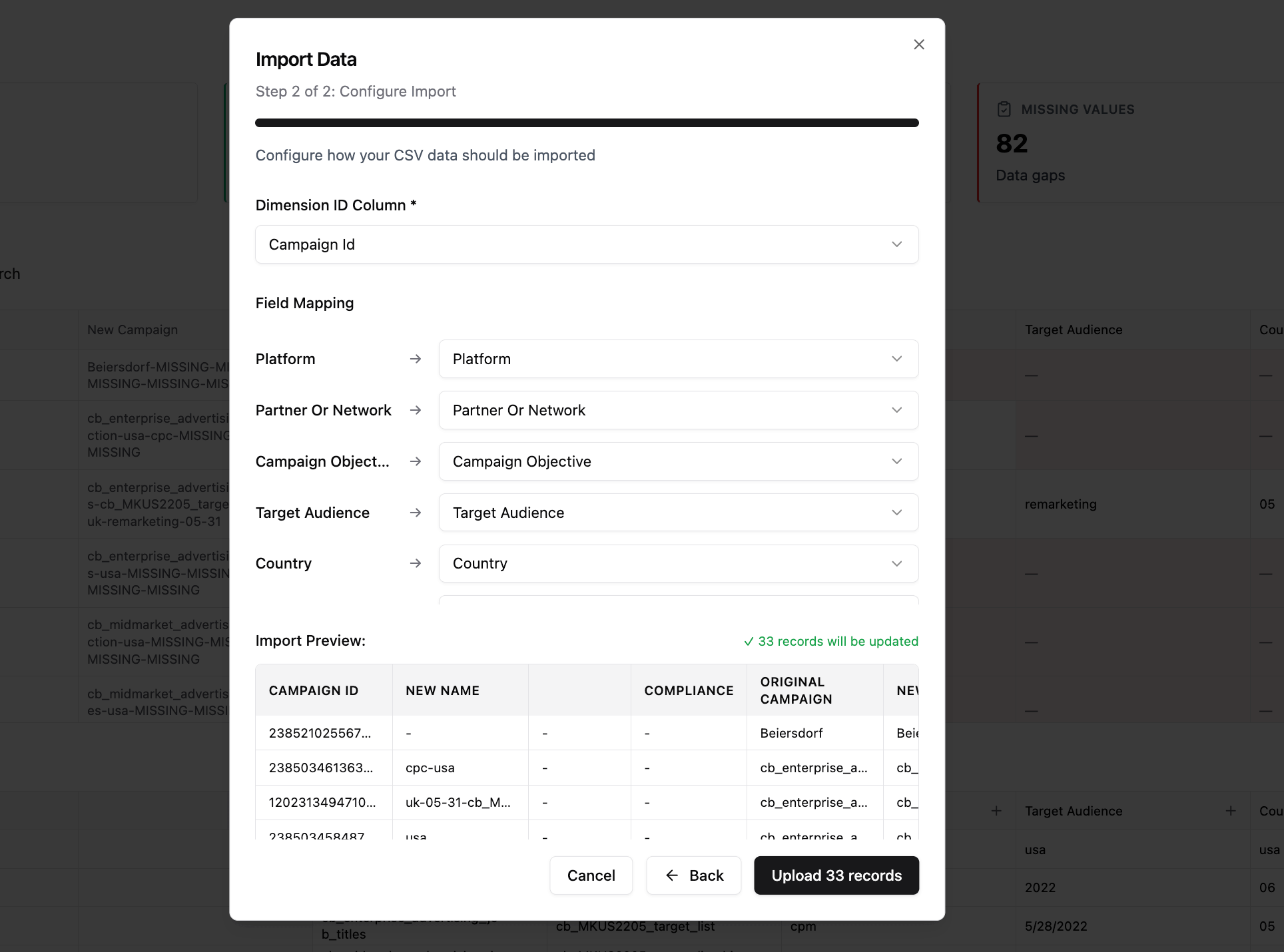Click the Compliance column header in preview
The image size is (1284, 952).
[x=688, y=690]
